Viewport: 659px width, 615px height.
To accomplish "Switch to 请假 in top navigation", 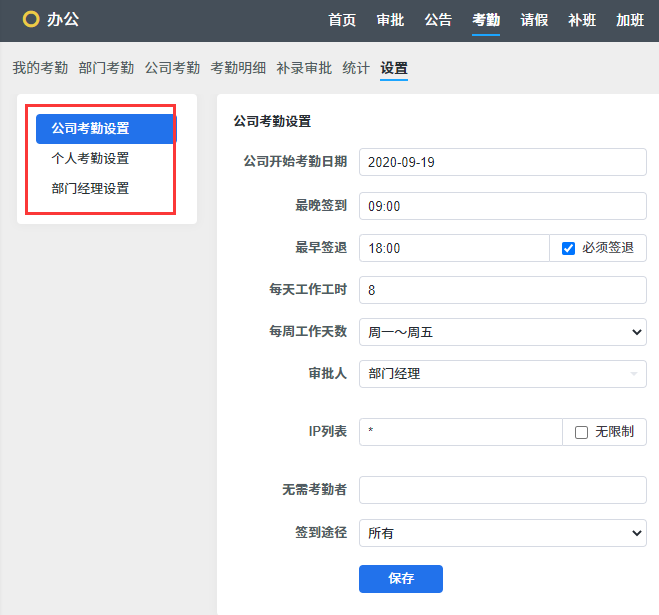I will click(x=534, y=20).
